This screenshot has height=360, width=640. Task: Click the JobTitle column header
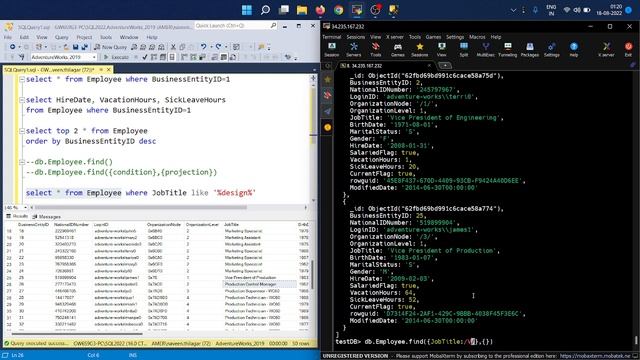(x=231, y=224)
